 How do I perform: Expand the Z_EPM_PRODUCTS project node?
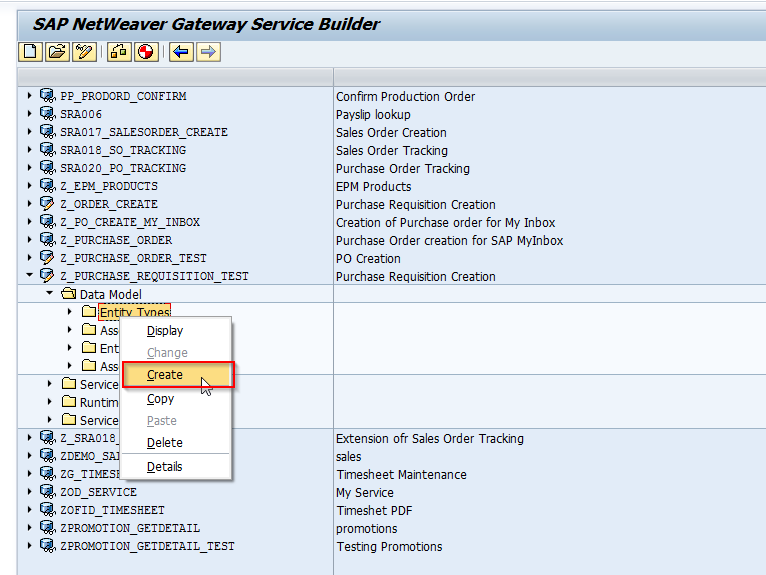point(30,186)
